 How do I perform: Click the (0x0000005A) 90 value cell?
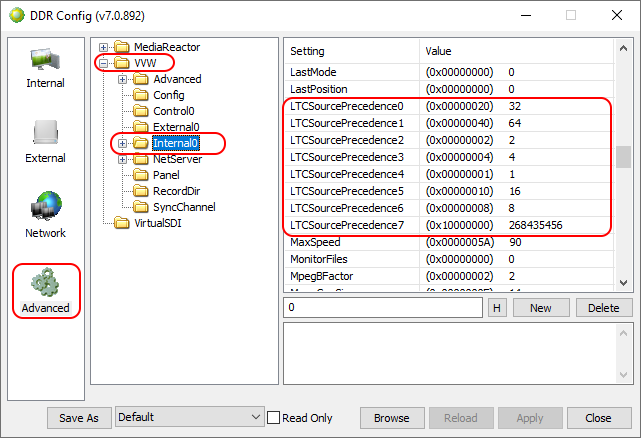517,242
